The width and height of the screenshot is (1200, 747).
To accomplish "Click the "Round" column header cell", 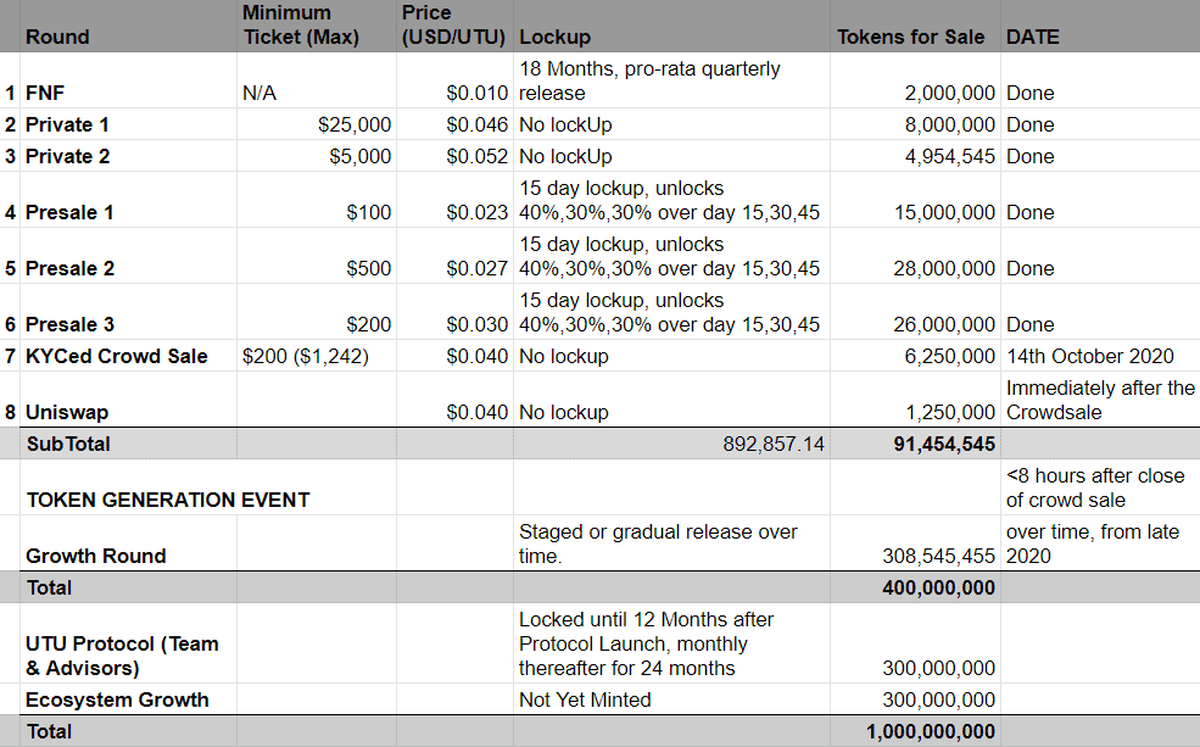I will (57, 37).
